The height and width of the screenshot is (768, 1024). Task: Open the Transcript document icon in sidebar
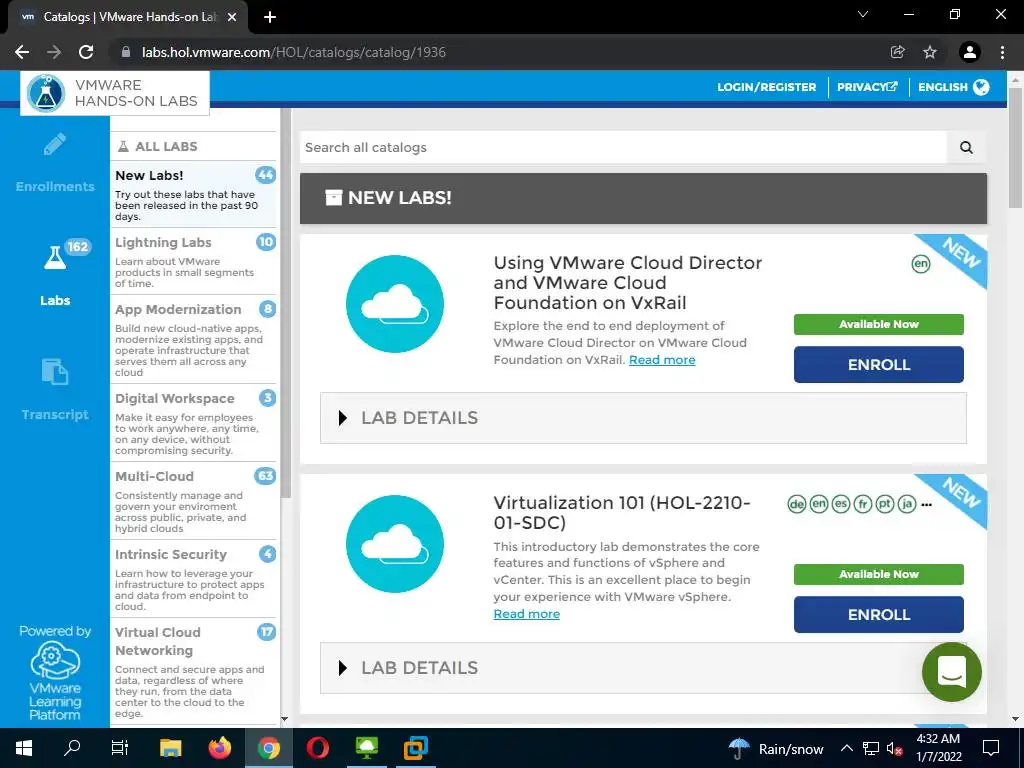[x=55, y=371]
